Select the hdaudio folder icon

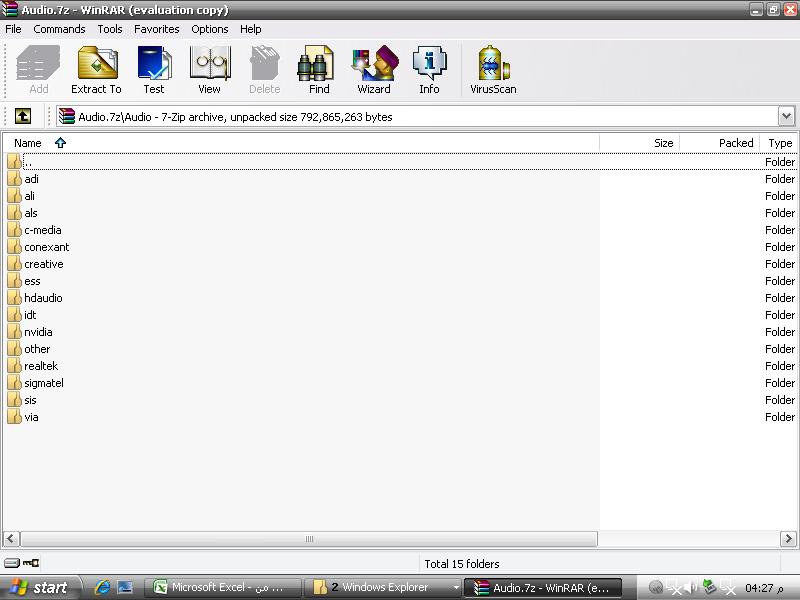(x=15, y=297)
